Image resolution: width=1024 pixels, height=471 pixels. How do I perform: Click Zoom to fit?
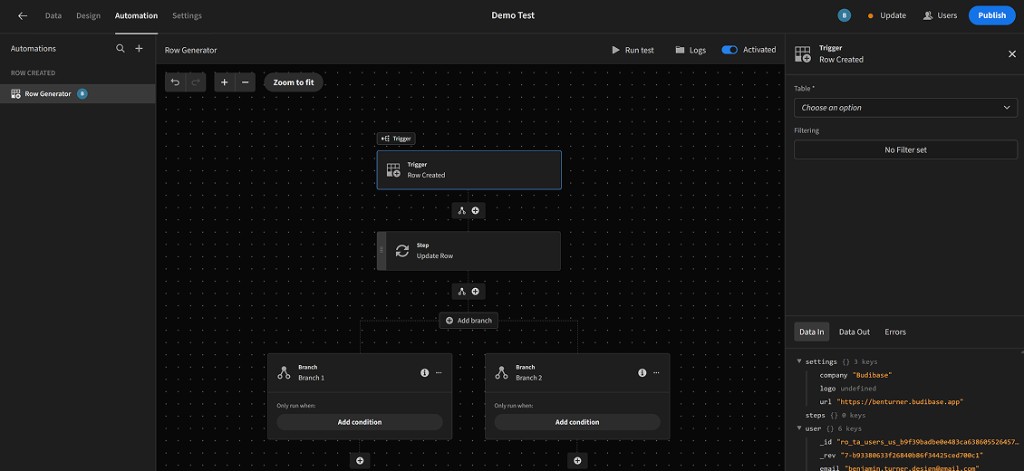pyautogui.click(x=293, y=82)
